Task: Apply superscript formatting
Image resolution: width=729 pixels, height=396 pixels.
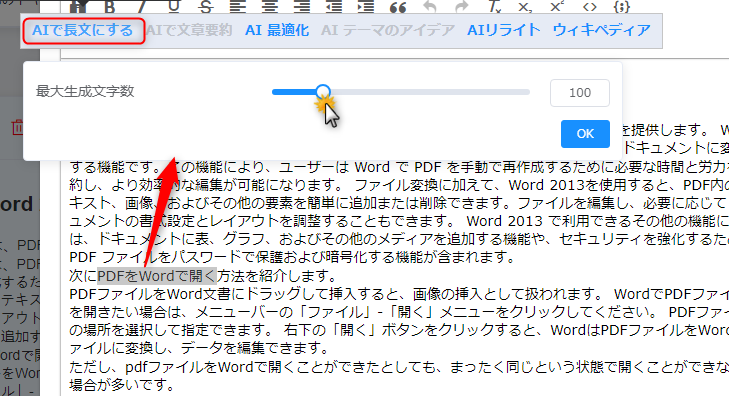Action: [557, 7]
